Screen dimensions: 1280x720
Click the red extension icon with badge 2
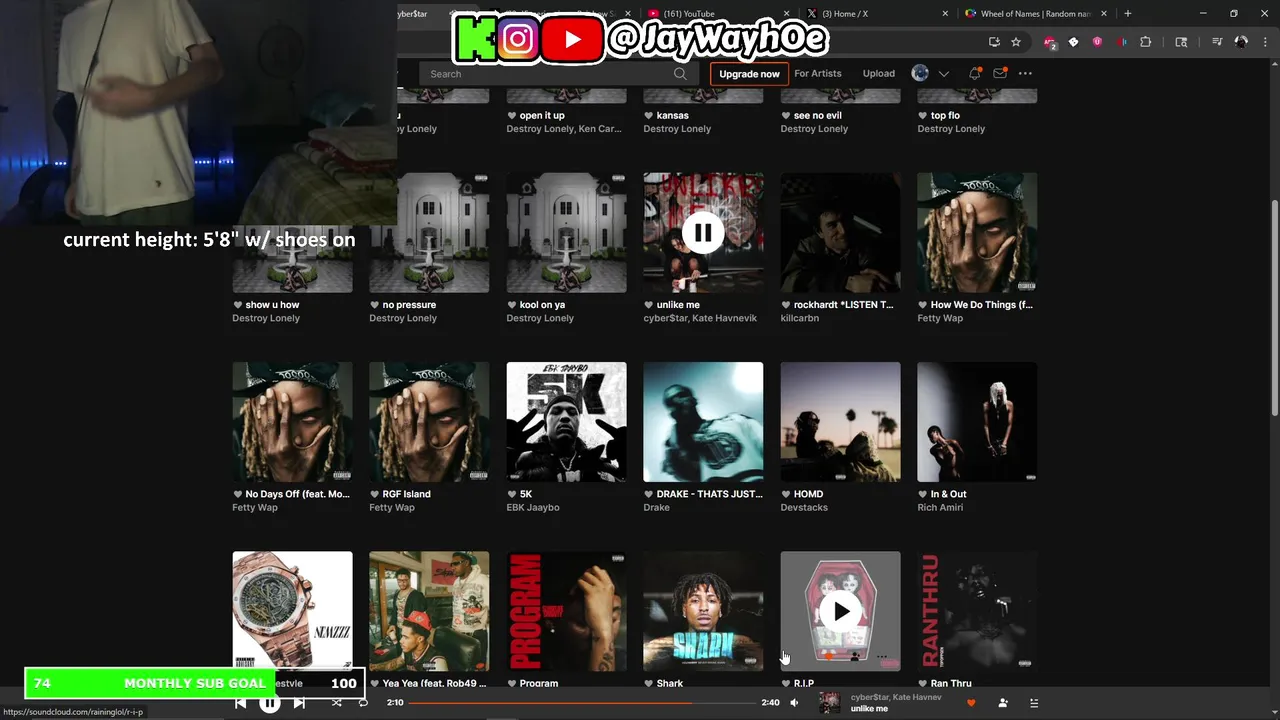point(1049,42)
